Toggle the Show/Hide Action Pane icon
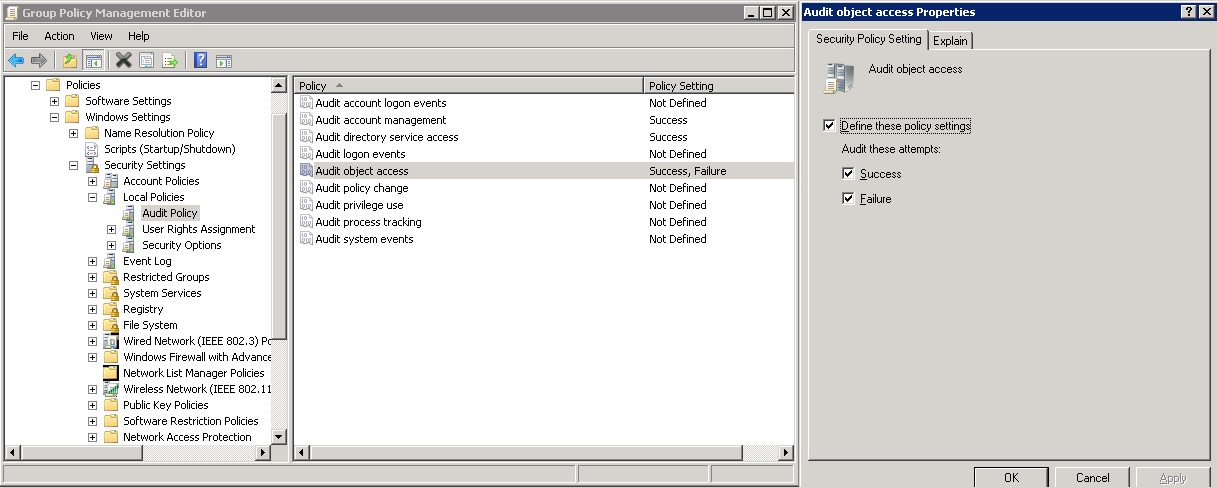 (224, 61)
